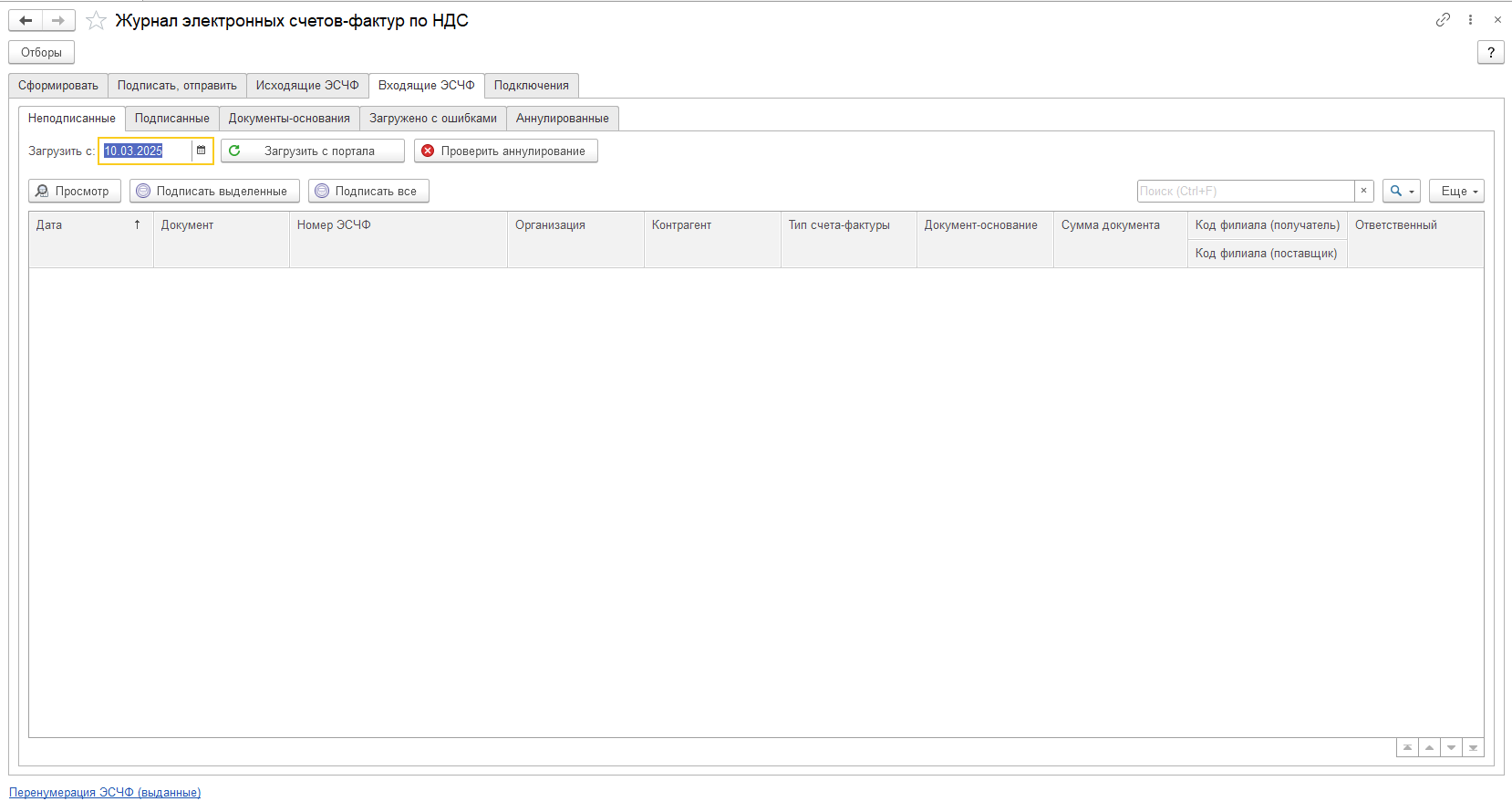This screenshot has height=812, width=1512.
Task: Click the back navigation arrow
Action: click(x=26, y=20)
